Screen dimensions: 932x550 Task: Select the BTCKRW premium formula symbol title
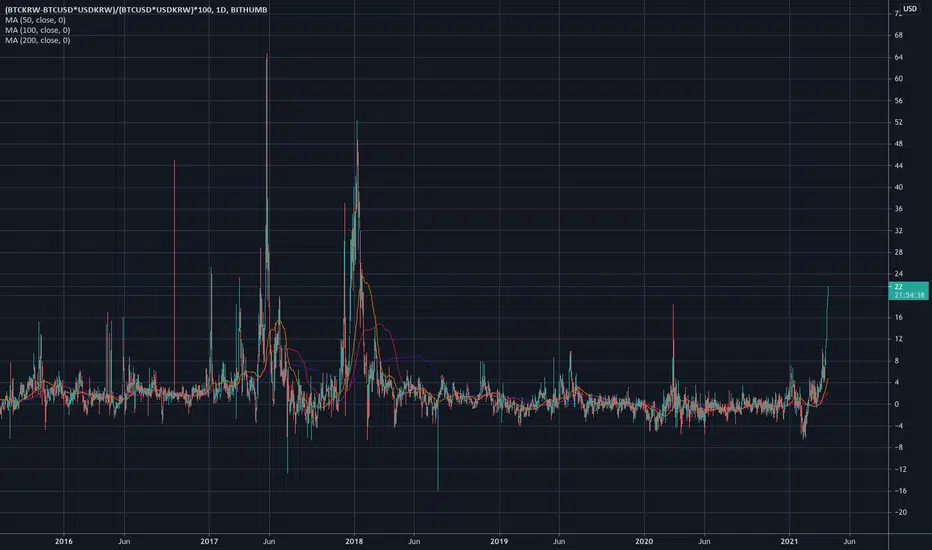[136, 10]
